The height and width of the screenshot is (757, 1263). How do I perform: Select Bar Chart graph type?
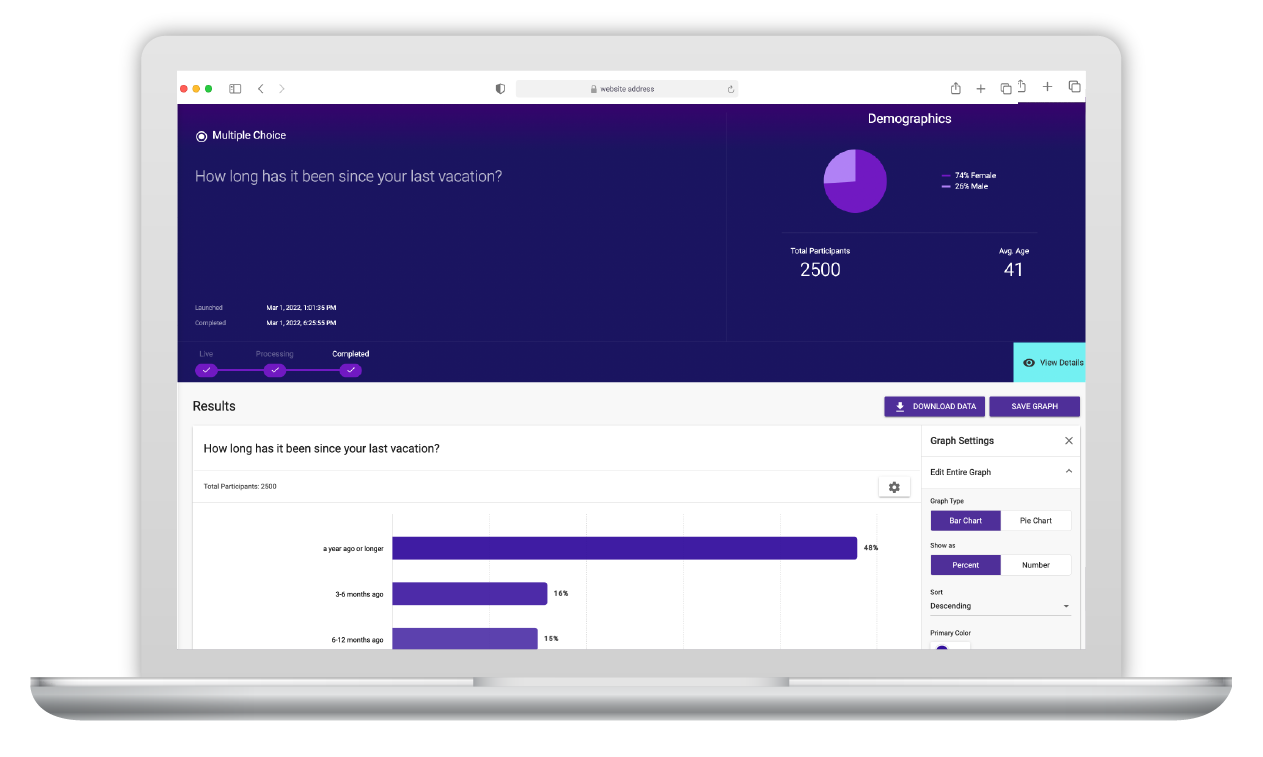tap(966, 521)
